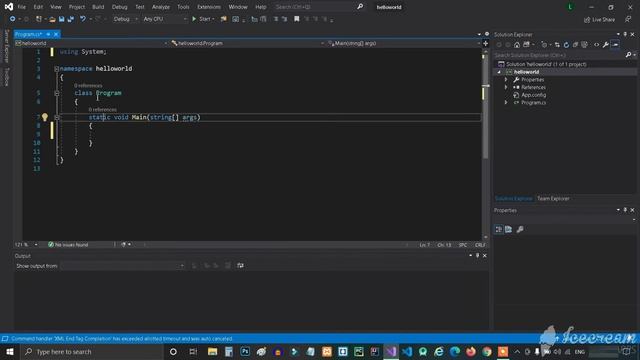Collapse the namespace helloworld code block
Viewport: 640px width, 360px height.
(x=56, y=69)
